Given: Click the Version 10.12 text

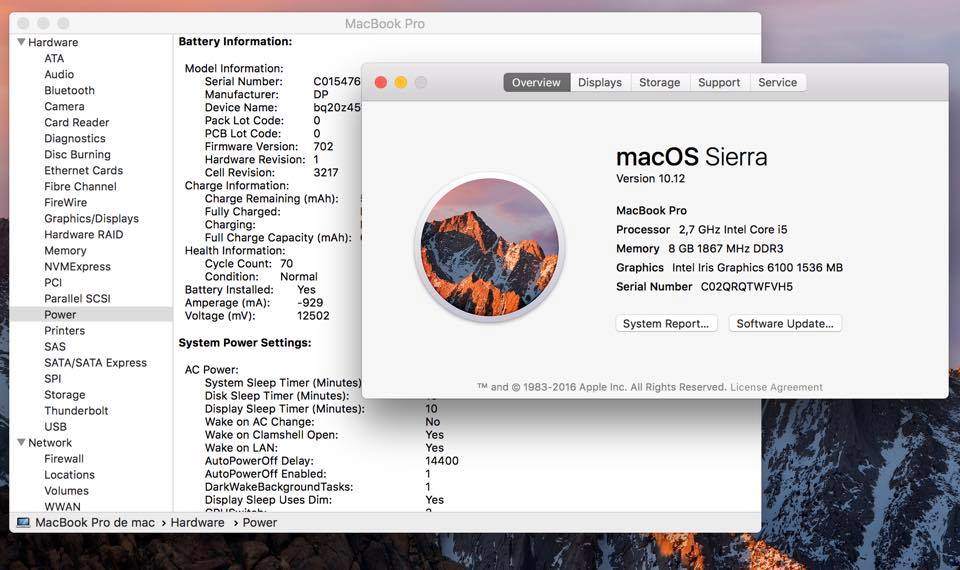Looking at the screenshot, I should coord(650,178).
